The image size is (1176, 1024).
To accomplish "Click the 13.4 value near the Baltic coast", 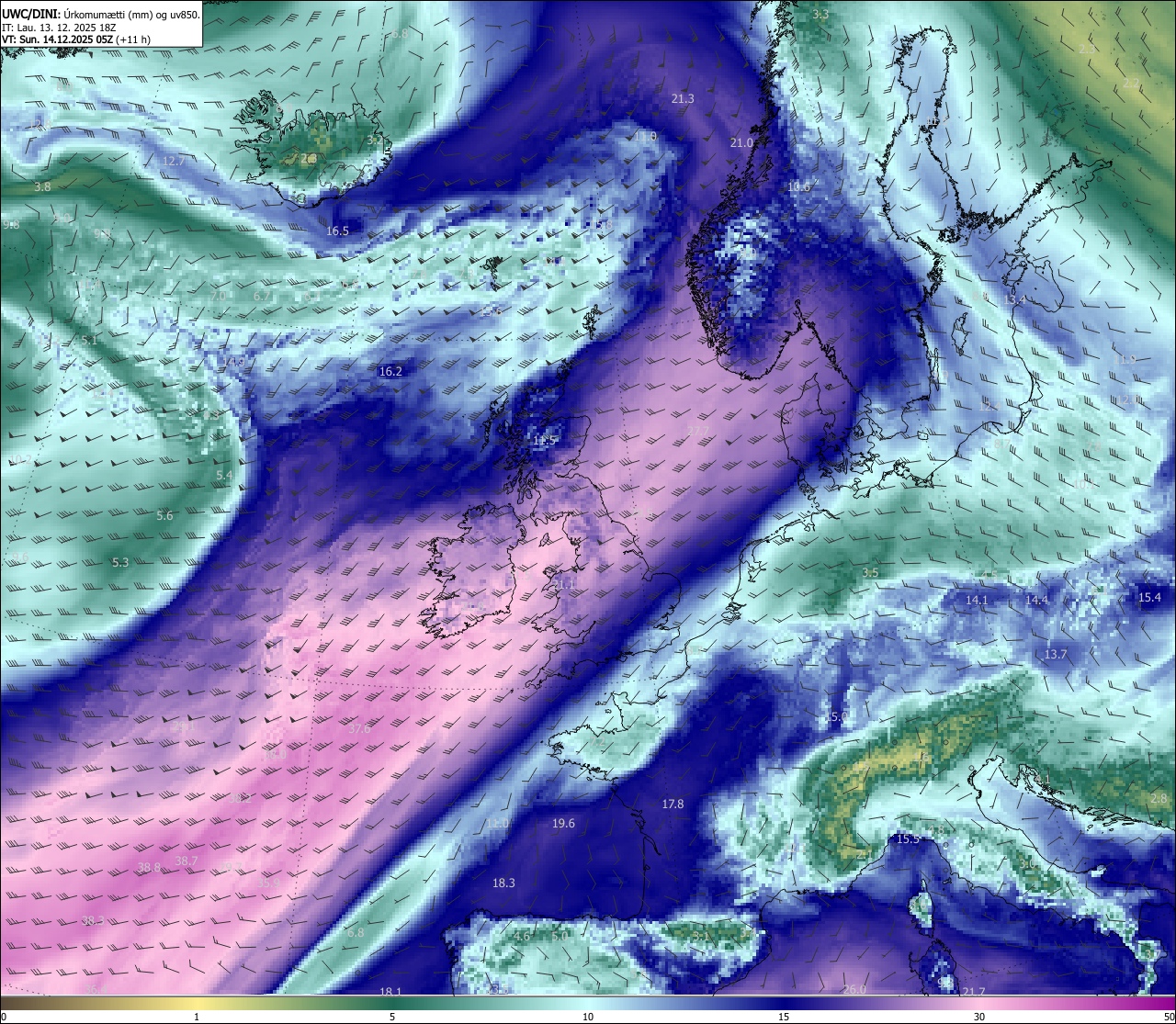I will (x=1014, y=300).
